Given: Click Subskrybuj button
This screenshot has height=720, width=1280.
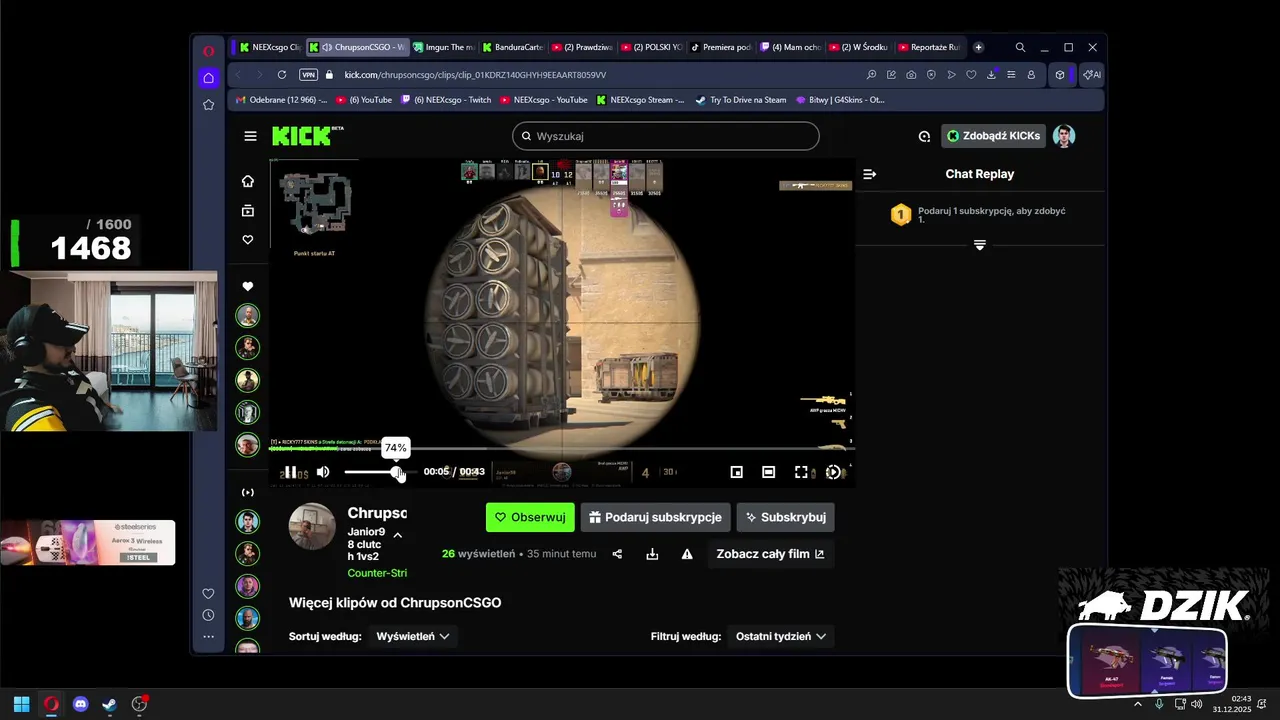Looking at the screenshot, I should coord(785,517).
